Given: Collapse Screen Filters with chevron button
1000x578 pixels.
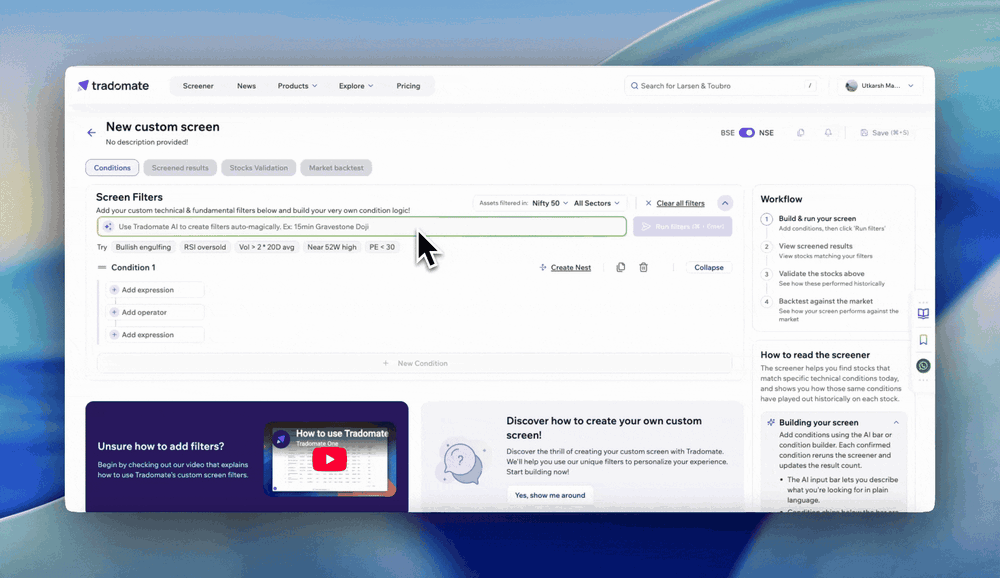Looking at the screenshot, I should (724, 203).
